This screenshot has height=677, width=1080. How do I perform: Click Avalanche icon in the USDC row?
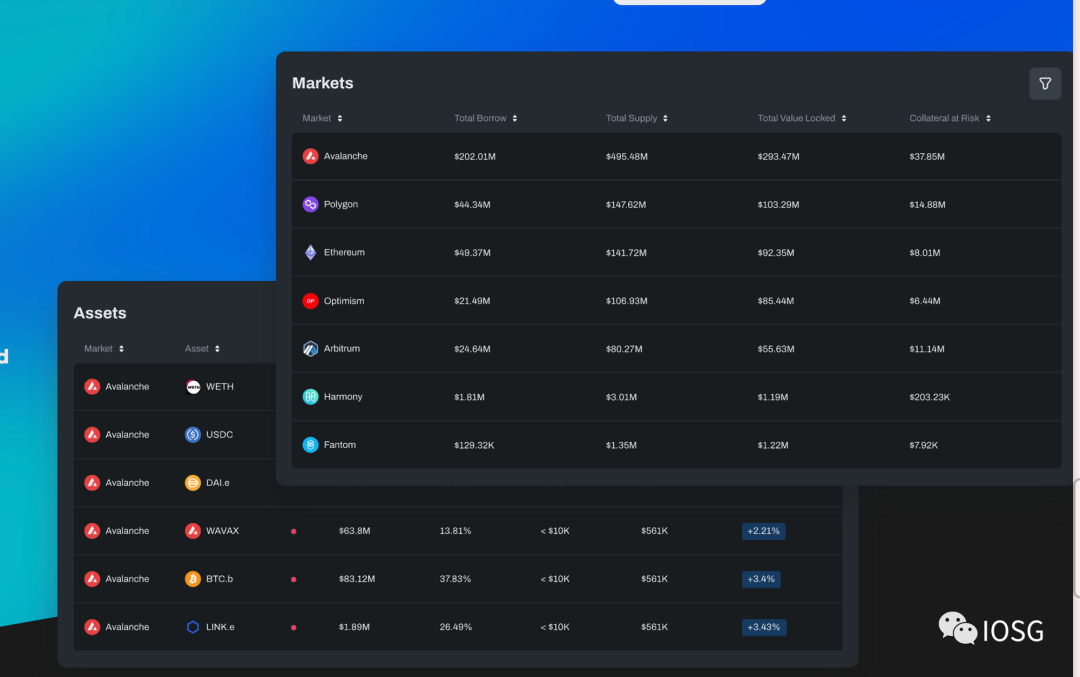92,435
